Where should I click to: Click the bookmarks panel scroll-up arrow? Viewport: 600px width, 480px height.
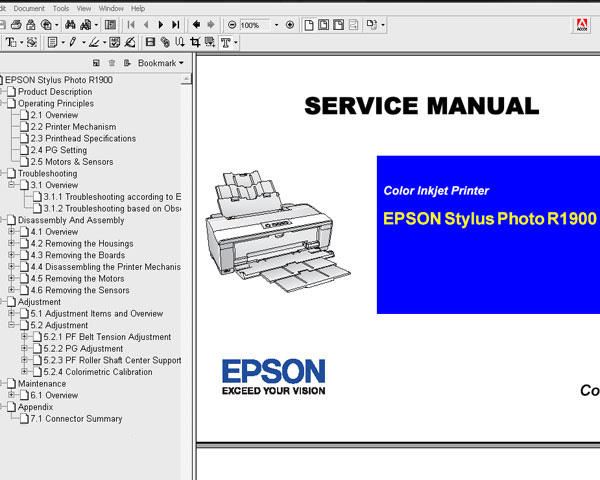186,79
